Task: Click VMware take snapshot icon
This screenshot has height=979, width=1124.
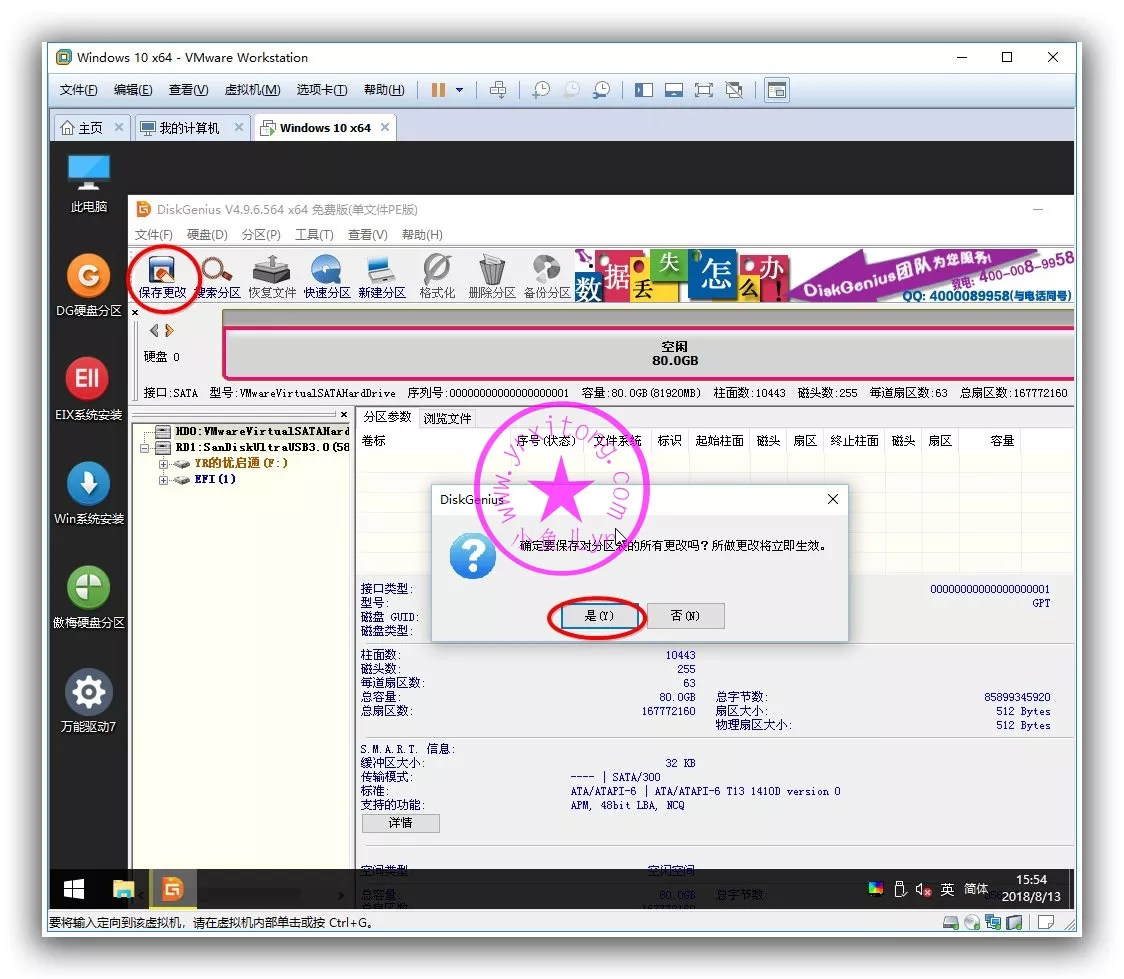Action: tap(541, 90)
